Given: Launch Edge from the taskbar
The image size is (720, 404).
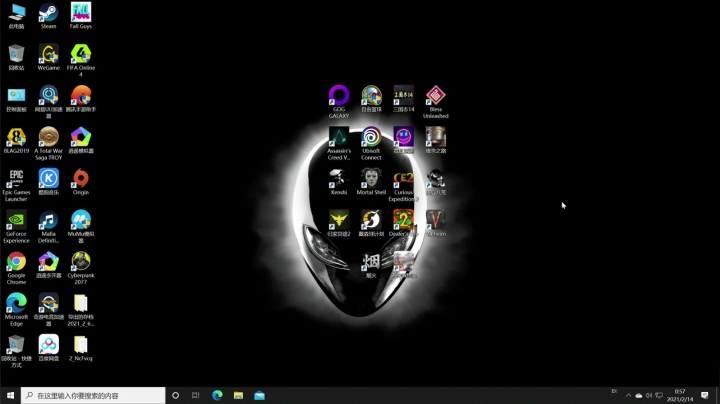Looking at the screenshot, I should (x=217, y=395).
